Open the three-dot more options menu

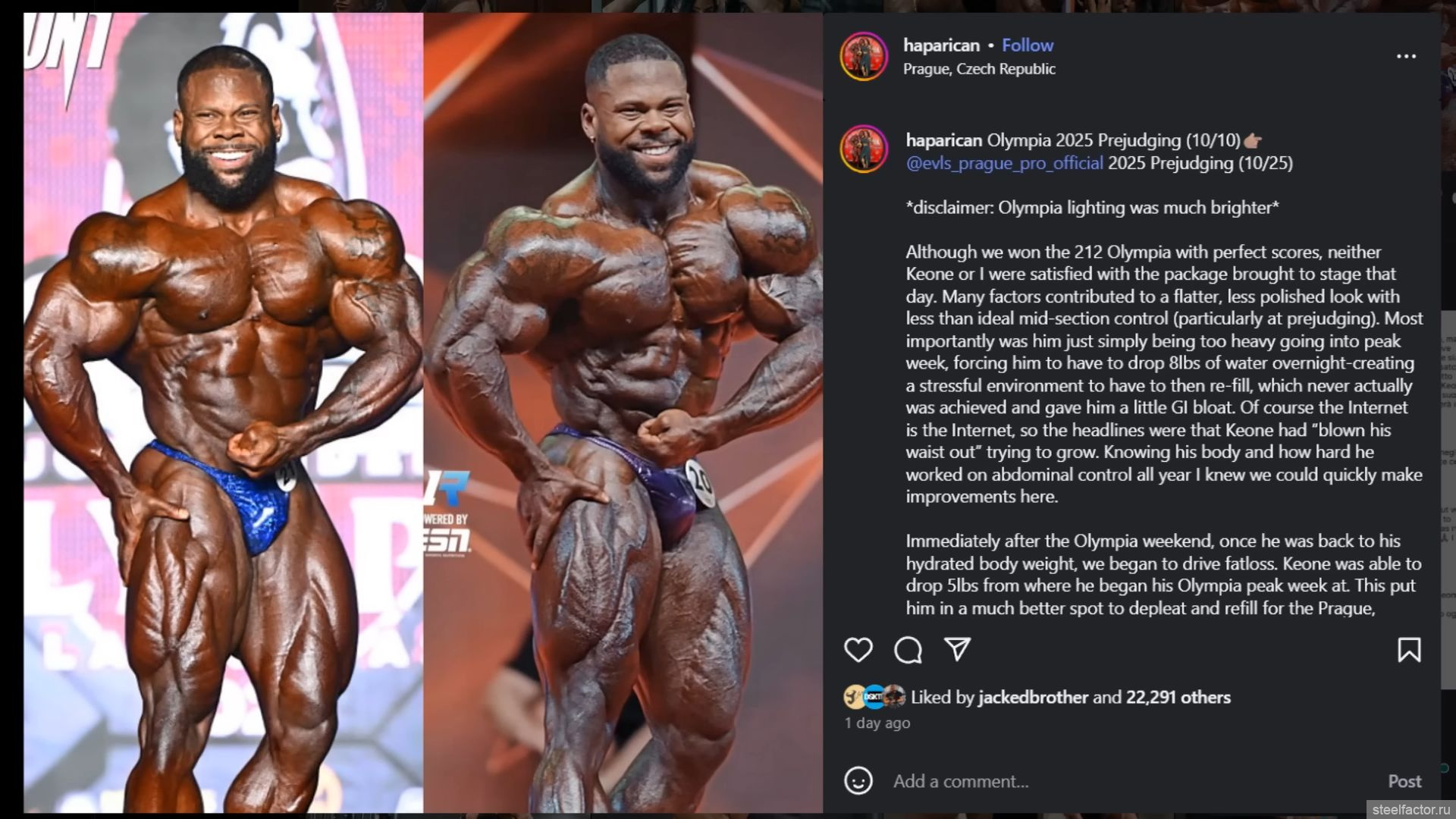[x=1406, y=56]
